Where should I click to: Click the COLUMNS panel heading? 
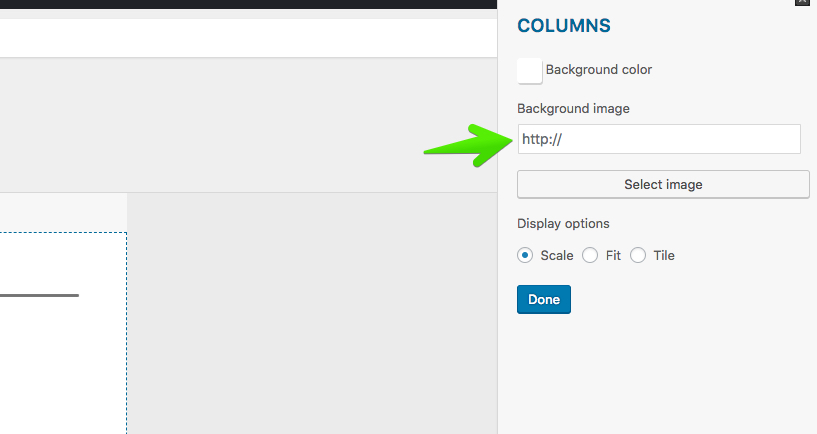point(564,25)
